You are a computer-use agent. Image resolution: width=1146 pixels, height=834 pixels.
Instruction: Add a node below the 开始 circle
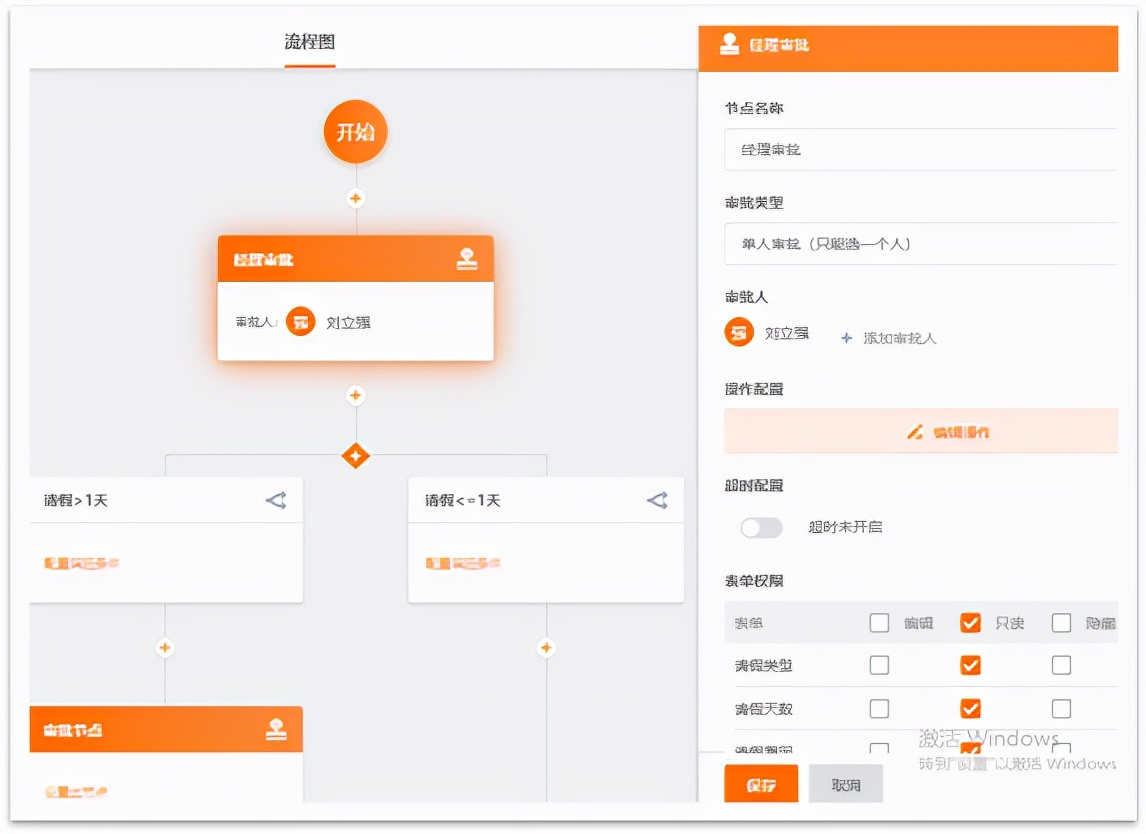(x=356, y=199)
